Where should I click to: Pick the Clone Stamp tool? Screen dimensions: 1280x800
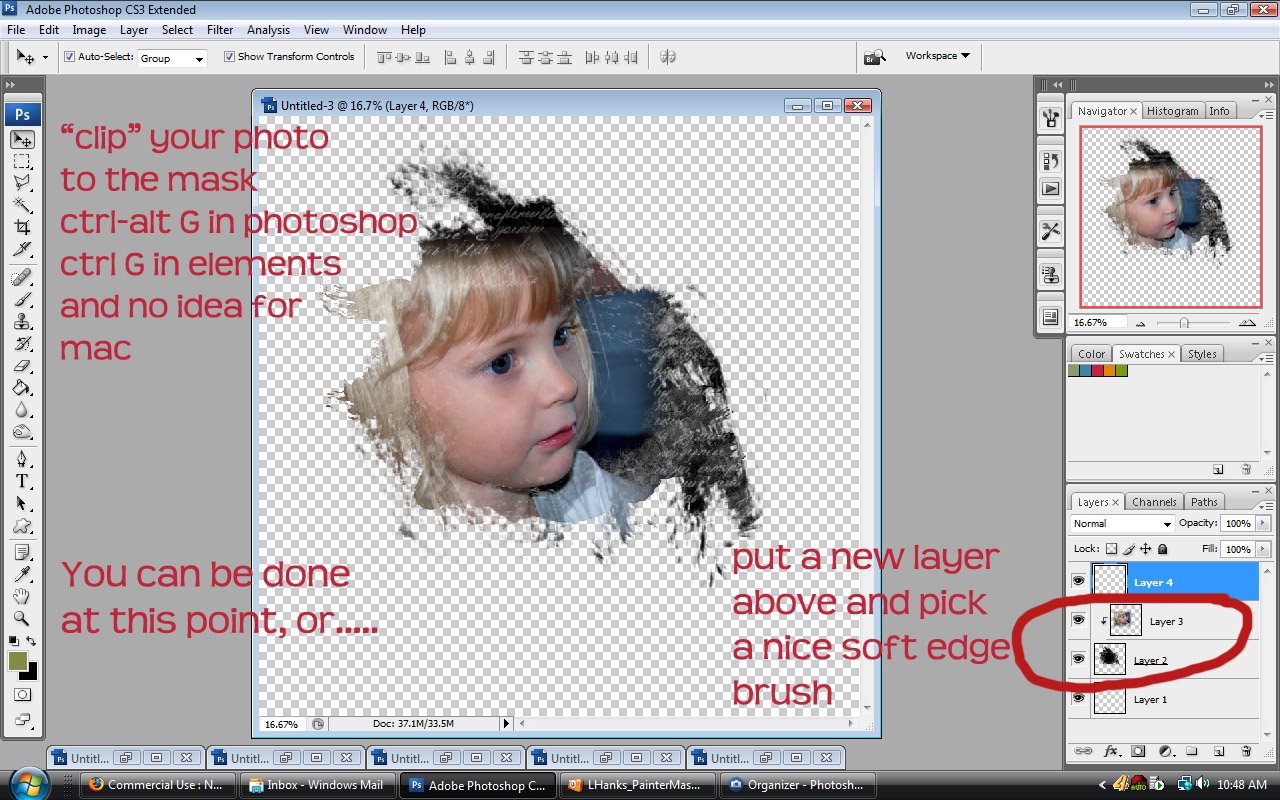point(22,321)
